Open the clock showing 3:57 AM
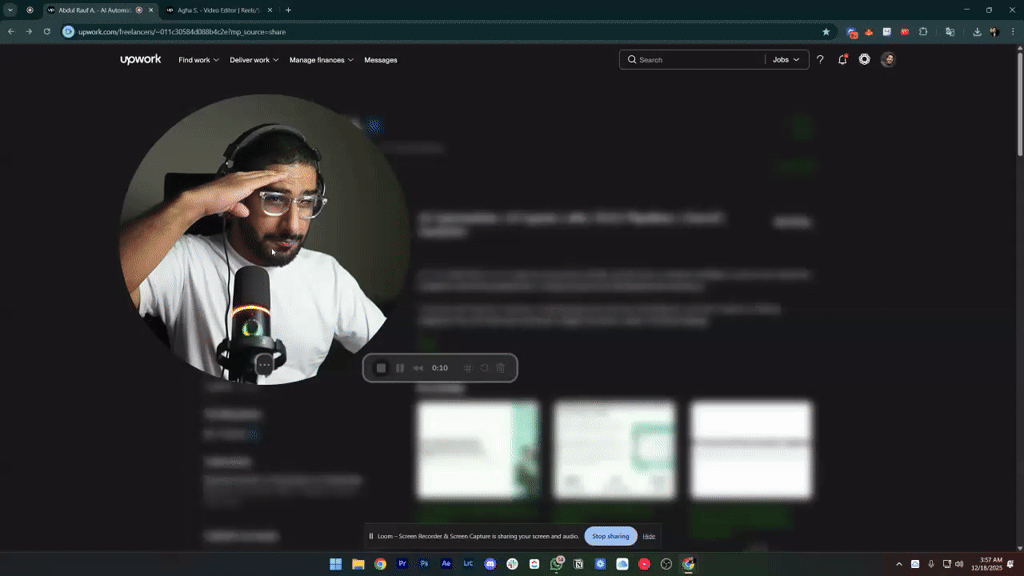Viewport: 1024px width, 576px height. 986,564
